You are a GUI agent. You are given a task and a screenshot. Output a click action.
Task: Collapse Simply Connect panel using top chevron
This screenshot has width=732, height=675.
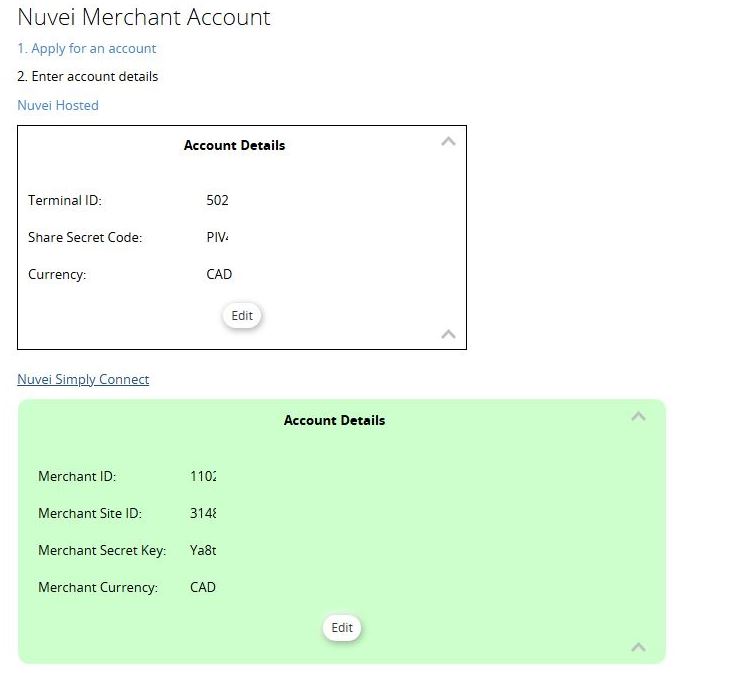[638, 416]
